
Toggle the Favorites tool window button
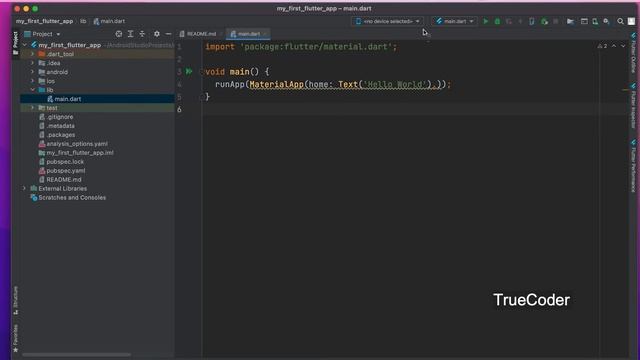click(16, 338)
